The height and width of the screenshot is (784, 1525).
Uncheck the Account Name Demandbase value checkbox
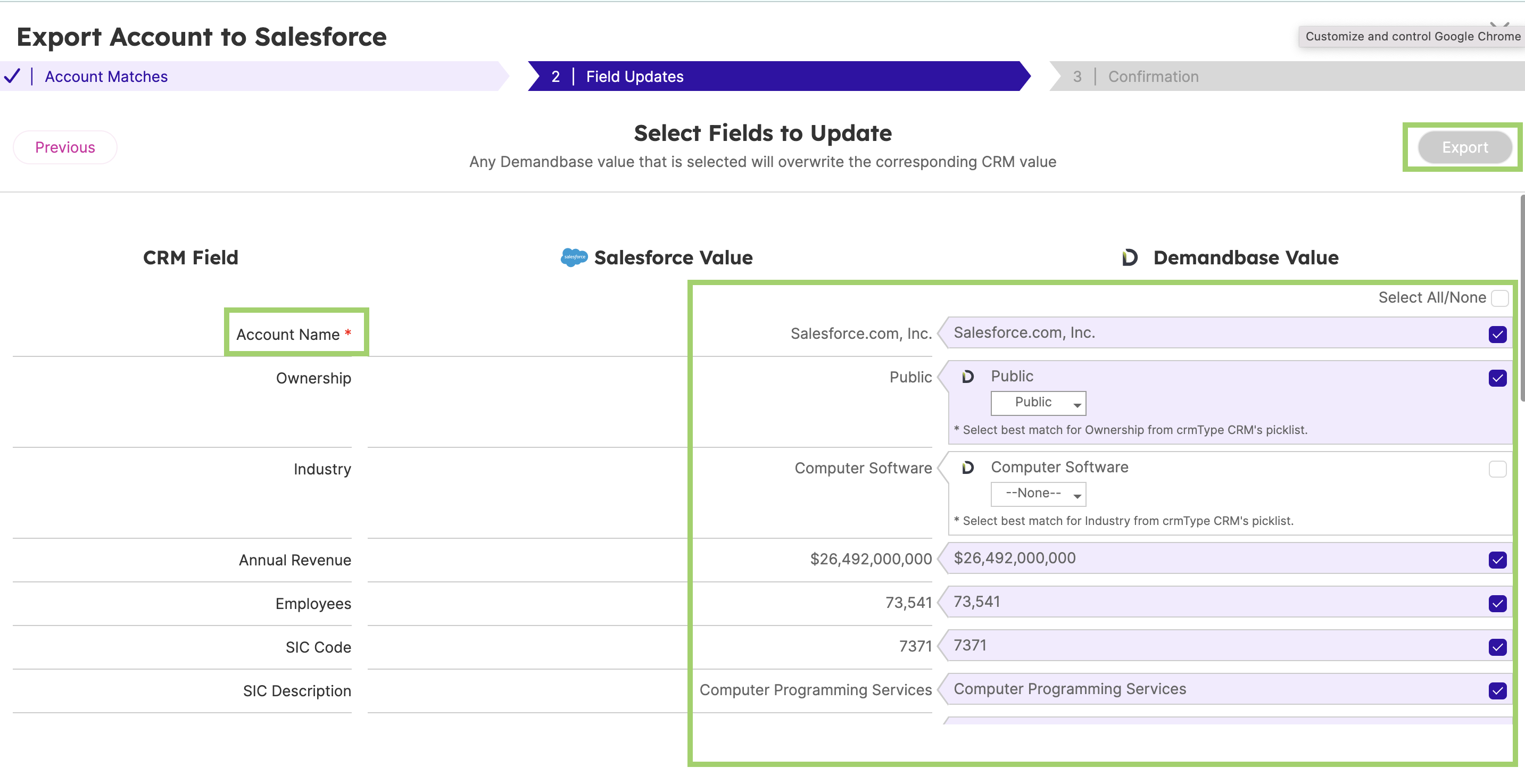tap(1497, 335)
